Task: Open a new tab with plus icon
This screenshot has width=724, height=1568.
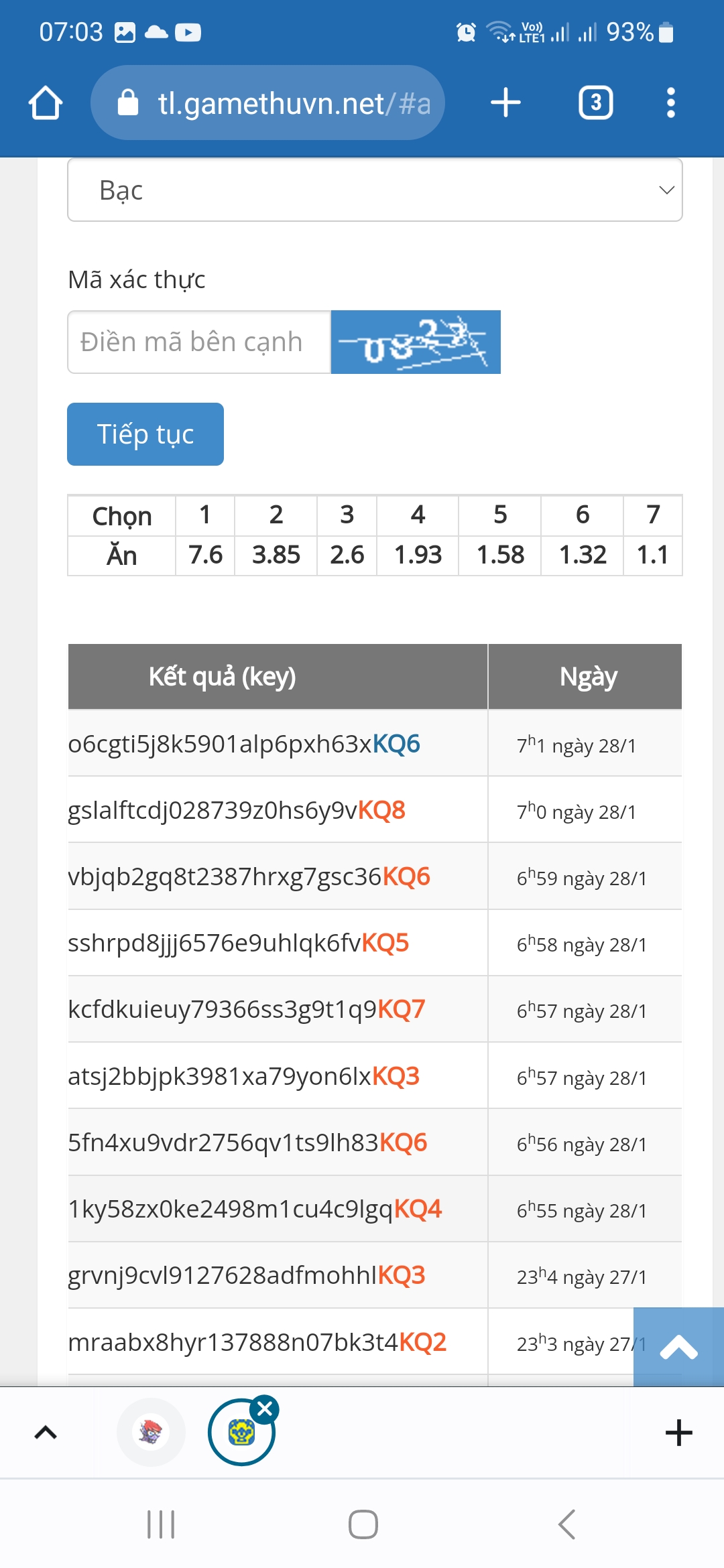Action: click(x=505, y=103)
